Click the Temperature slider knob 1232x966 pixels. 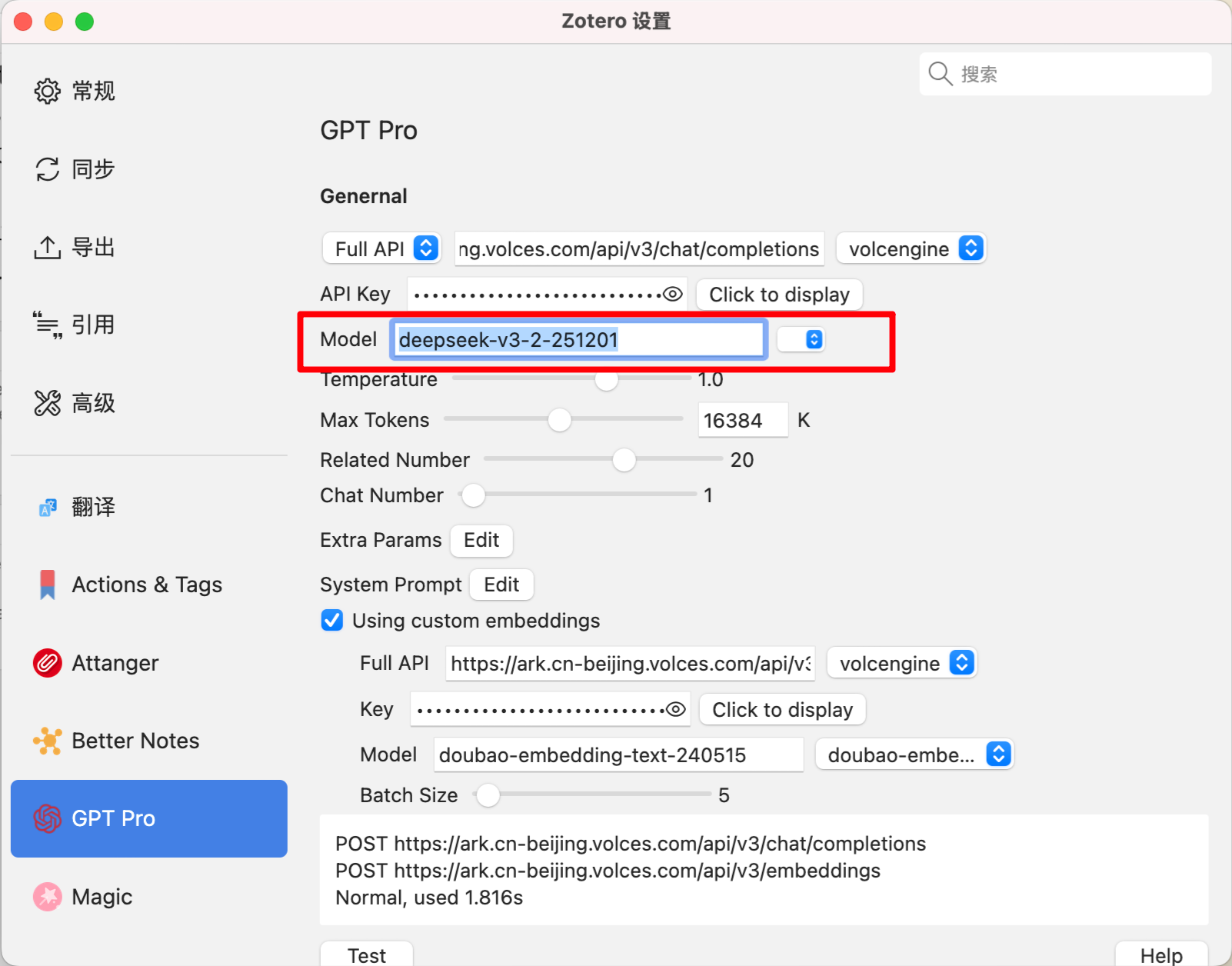[607, 378]
